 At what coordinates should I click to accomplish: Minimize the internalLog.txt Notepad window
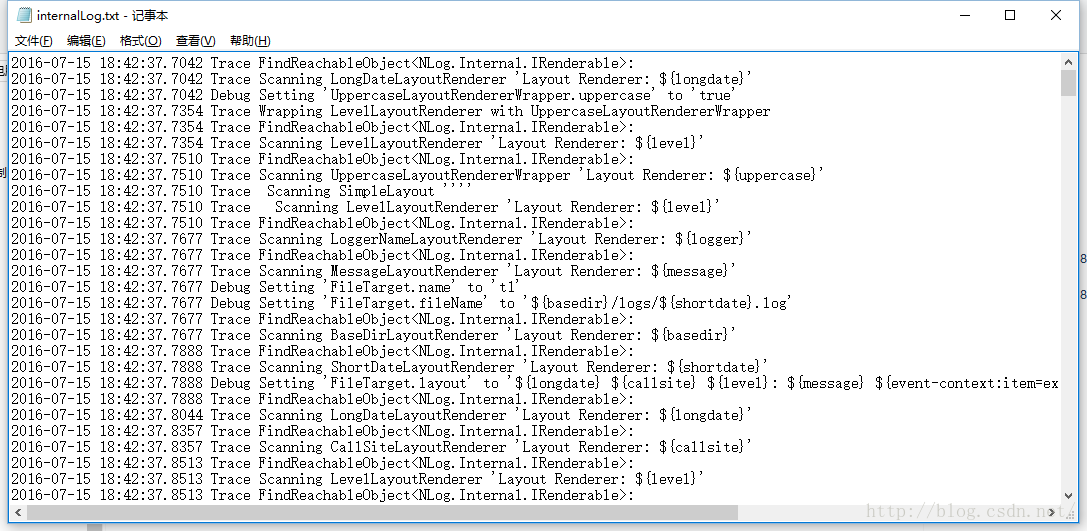964,15
